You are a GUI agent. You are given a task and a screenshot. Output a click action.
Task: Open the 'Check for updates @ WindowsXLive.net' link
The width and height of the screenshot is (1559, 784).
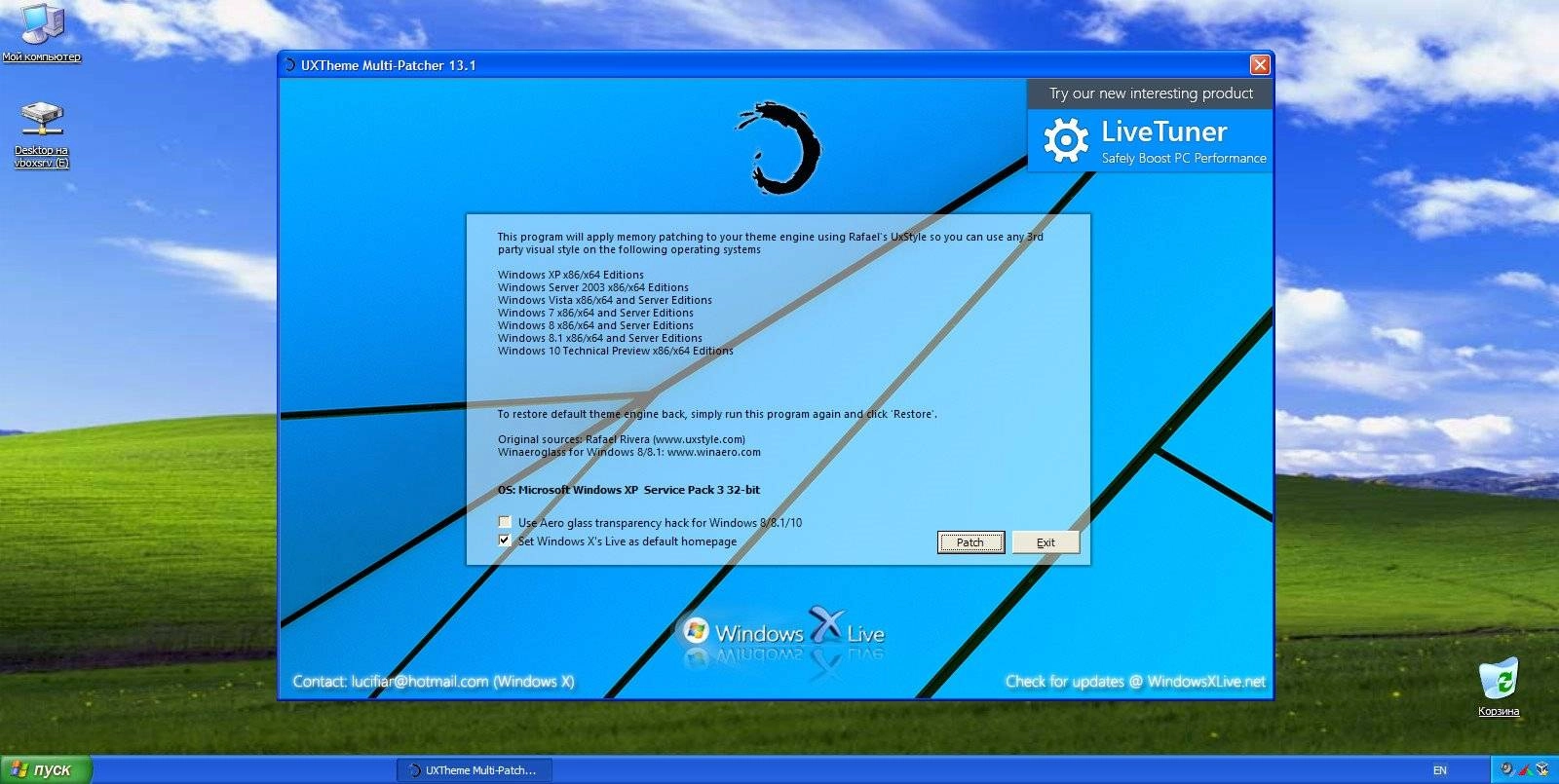pyautogui.click(x=1135, y=682)
